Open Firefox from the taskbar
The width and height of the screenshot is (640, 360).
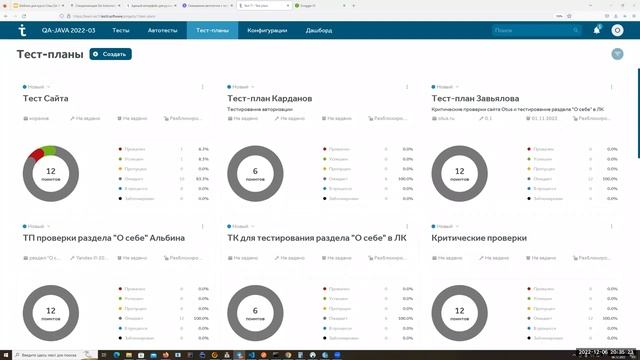166,355
